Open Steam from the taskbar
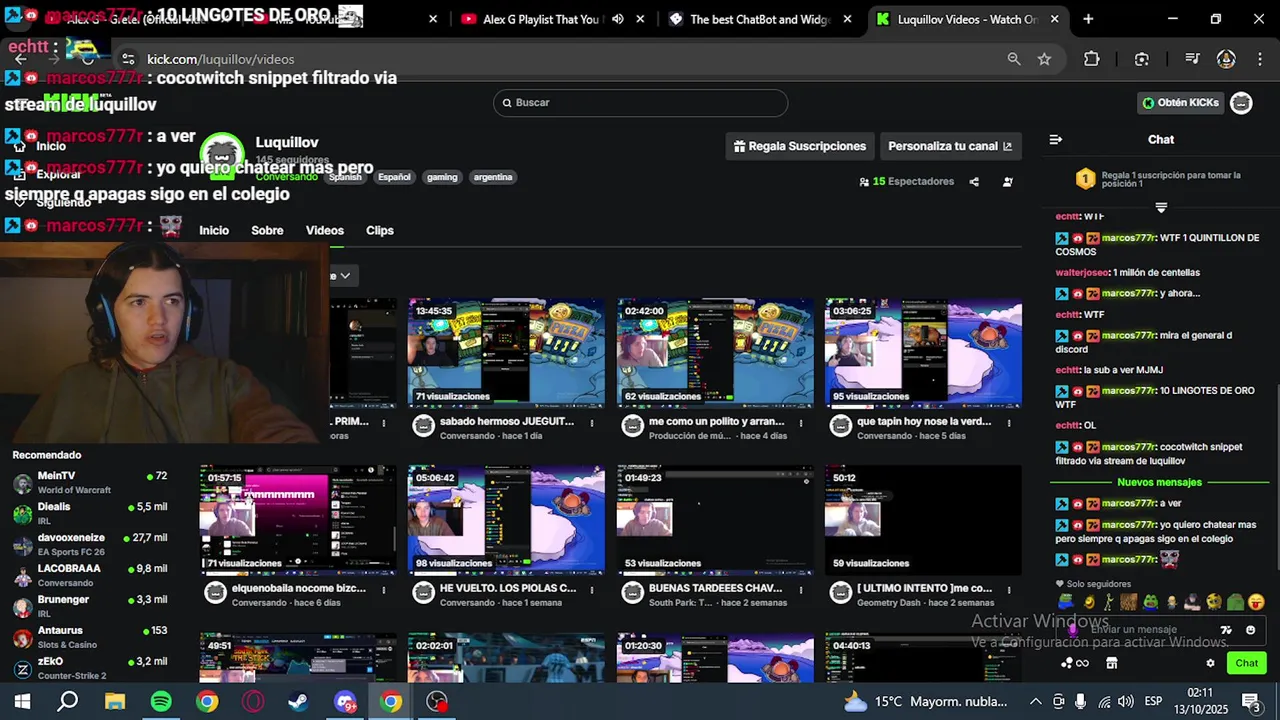 click(299, 702)
